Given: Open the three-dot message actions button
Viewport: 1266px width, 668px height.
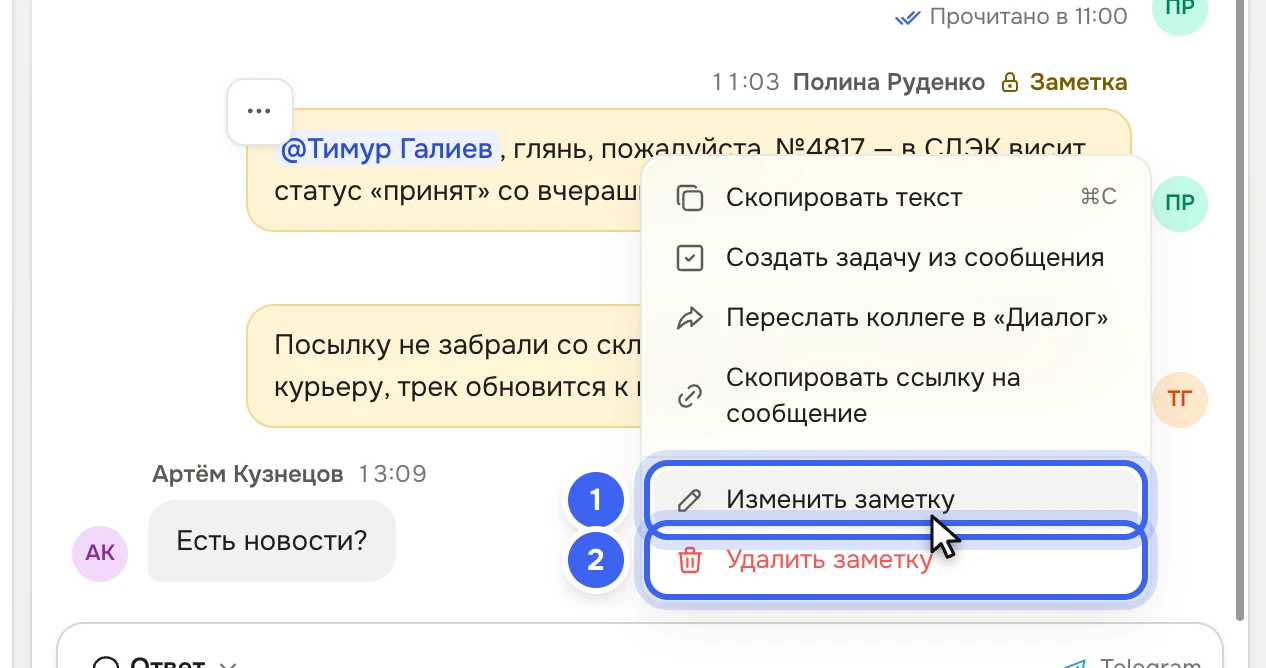Looking at the screenshot, I should pos(259,111).
